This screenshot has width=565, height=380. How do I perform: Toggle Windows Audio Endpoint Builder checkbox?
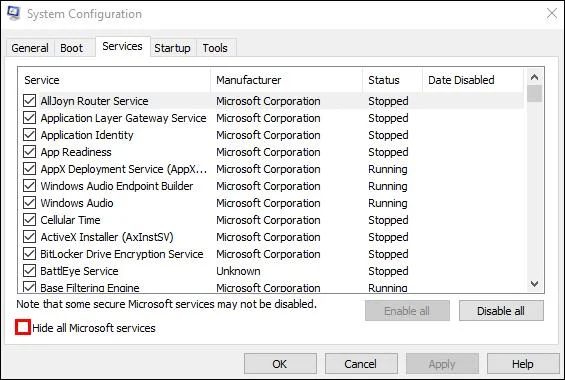point(30,186)
